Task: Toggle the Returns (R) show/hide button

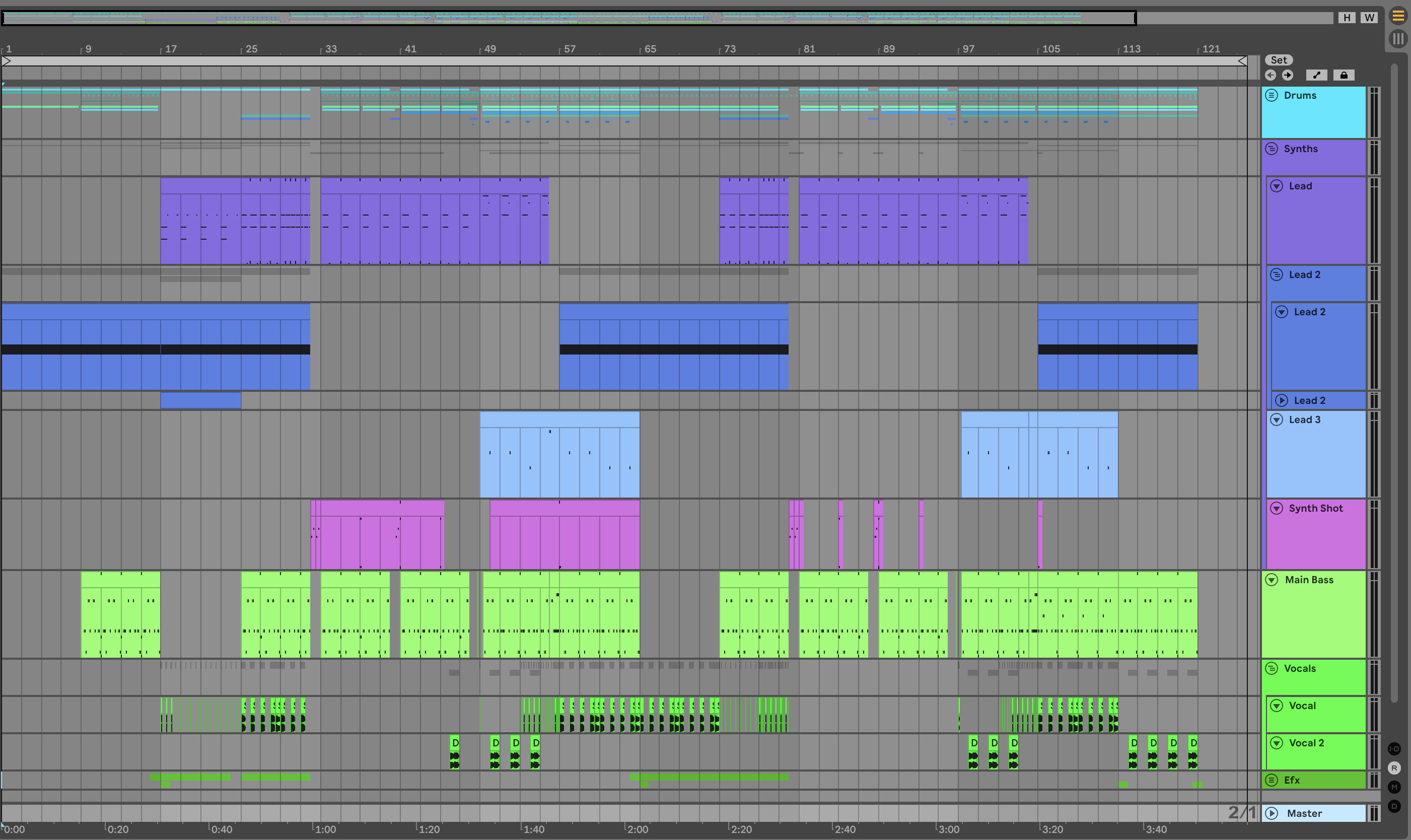Action: coord(1394,768)
